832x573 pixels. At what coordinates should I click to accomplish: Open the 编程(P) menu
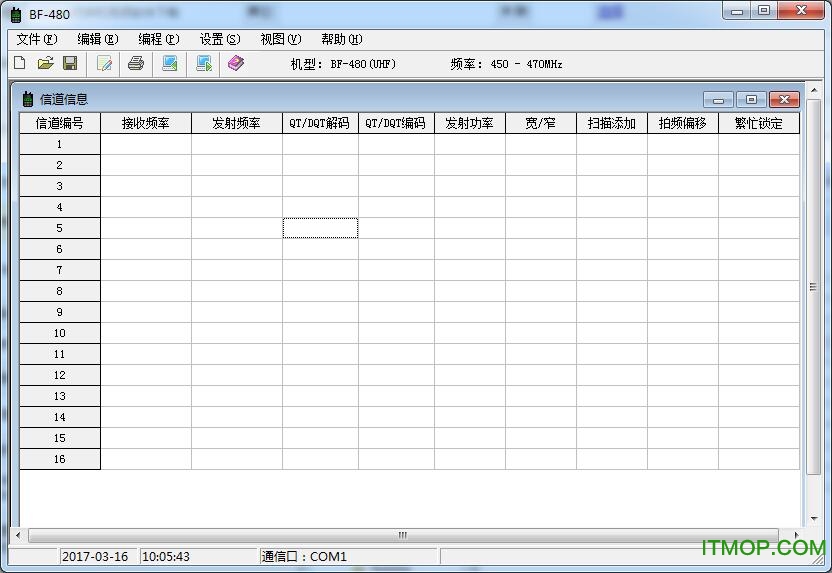click(x=159, y=39)
